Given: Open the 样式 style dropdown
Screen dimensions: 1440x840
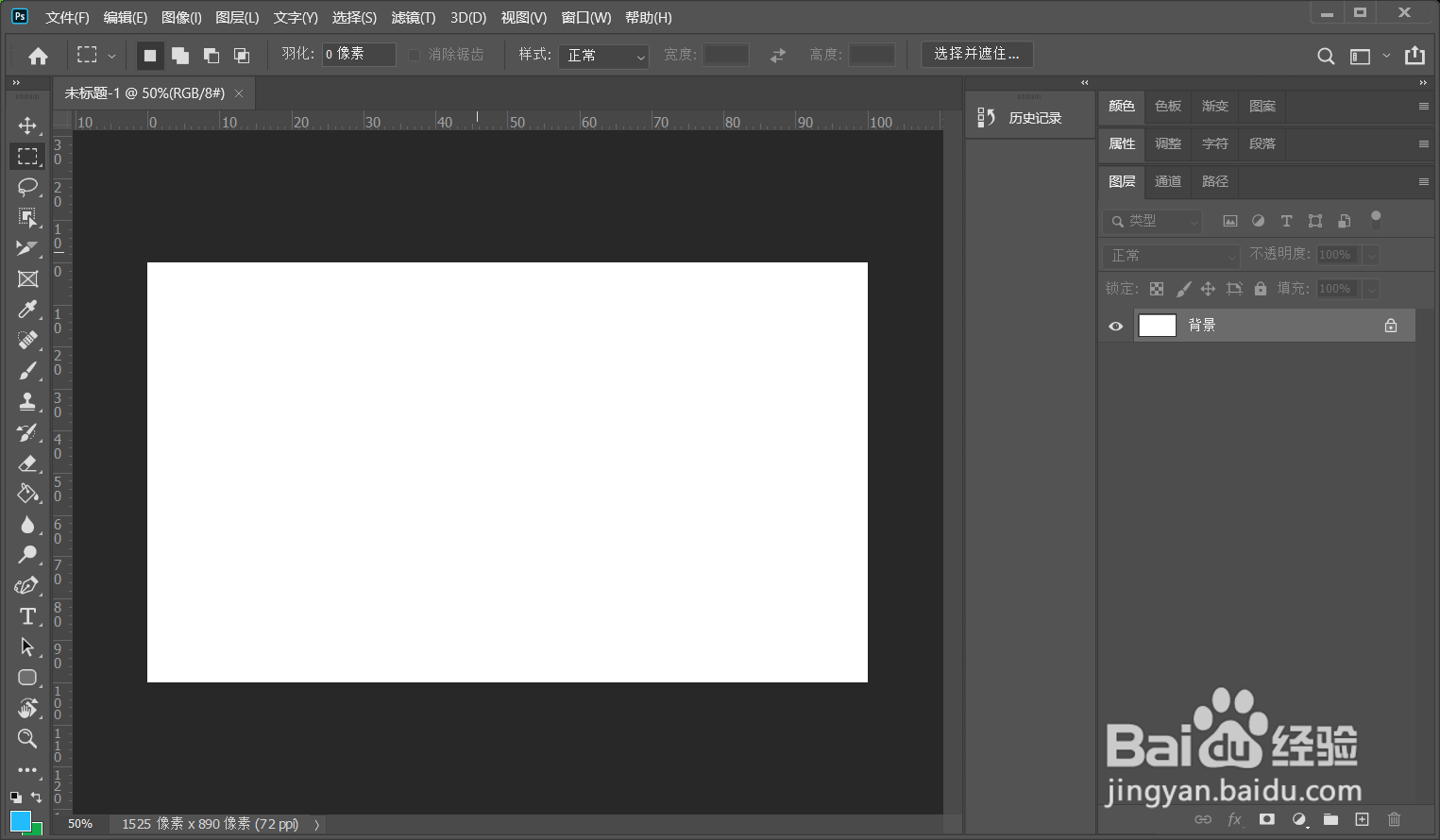Looking at the screenshot, I should [x=603, y=56].
